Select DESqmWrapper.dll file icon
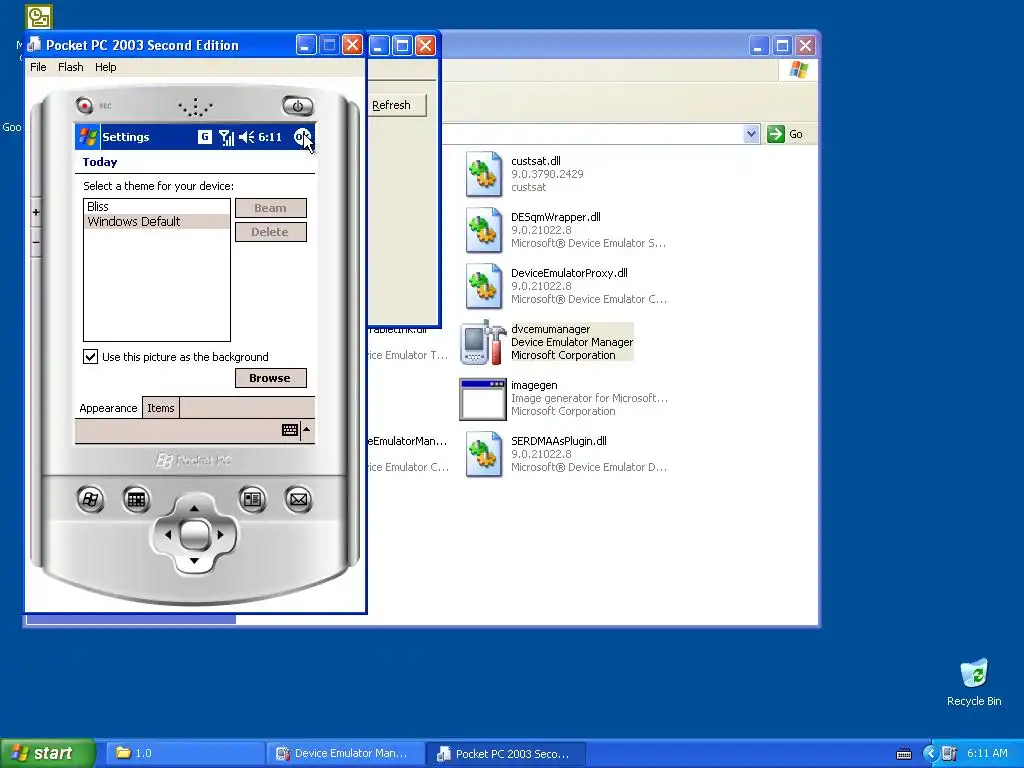 pos(484,230)
